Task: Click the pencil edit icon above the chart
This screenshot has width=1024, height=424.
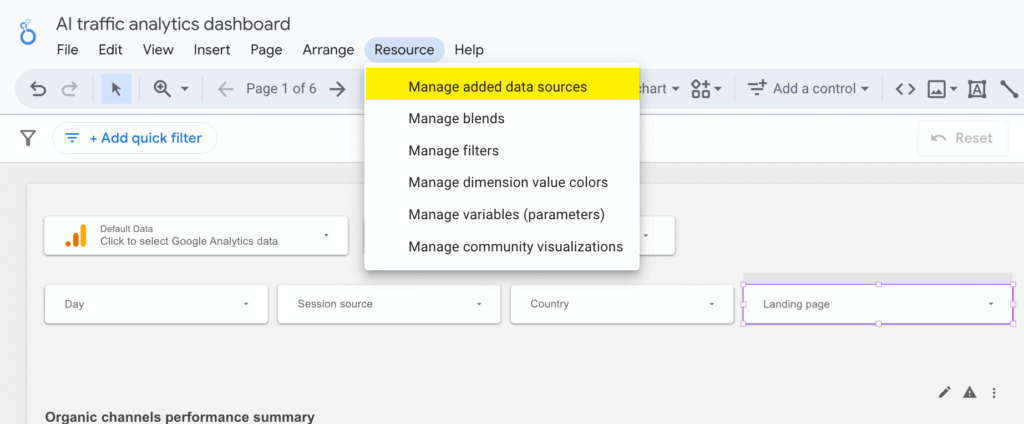Action: tap(944, 392)
